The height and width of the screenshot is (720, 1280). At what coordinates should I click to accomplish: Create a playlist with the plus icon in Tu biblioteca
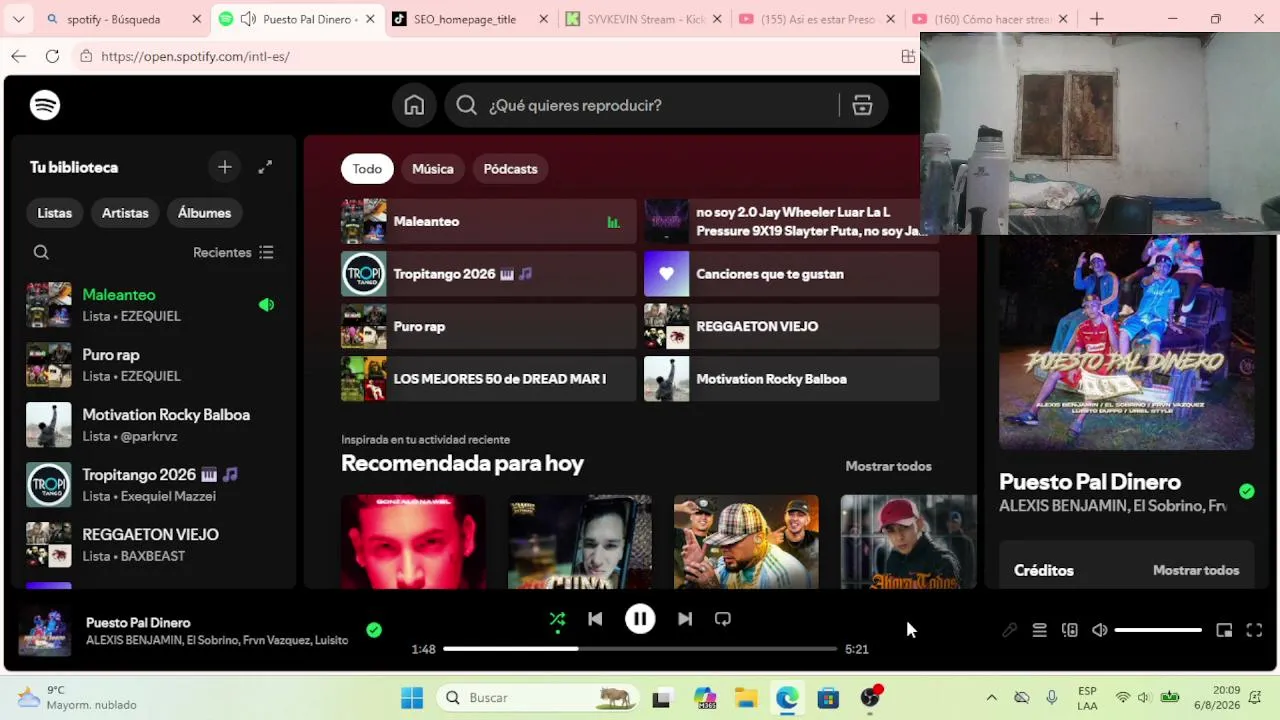point(225,167)
